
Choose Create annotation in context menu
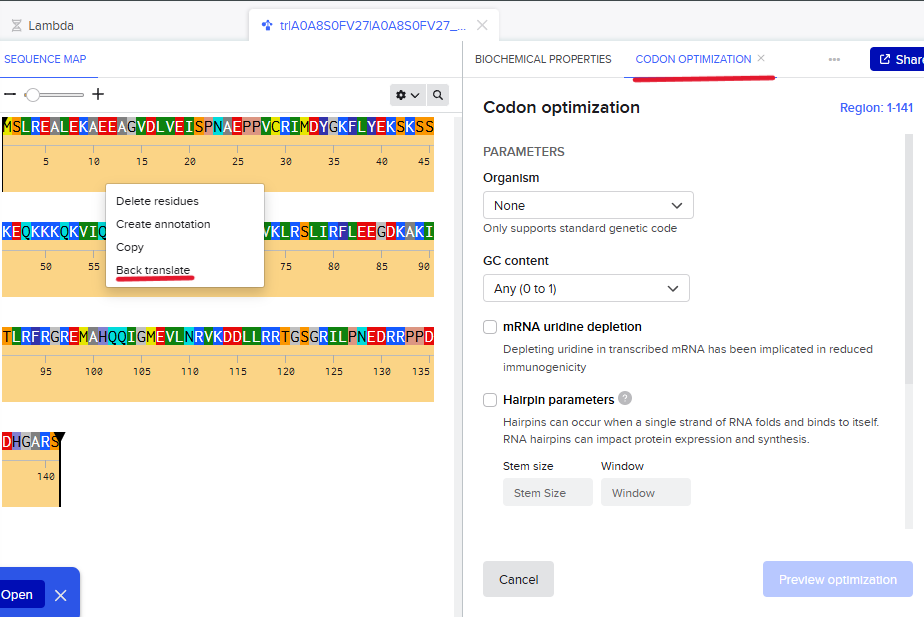point(163,224)
